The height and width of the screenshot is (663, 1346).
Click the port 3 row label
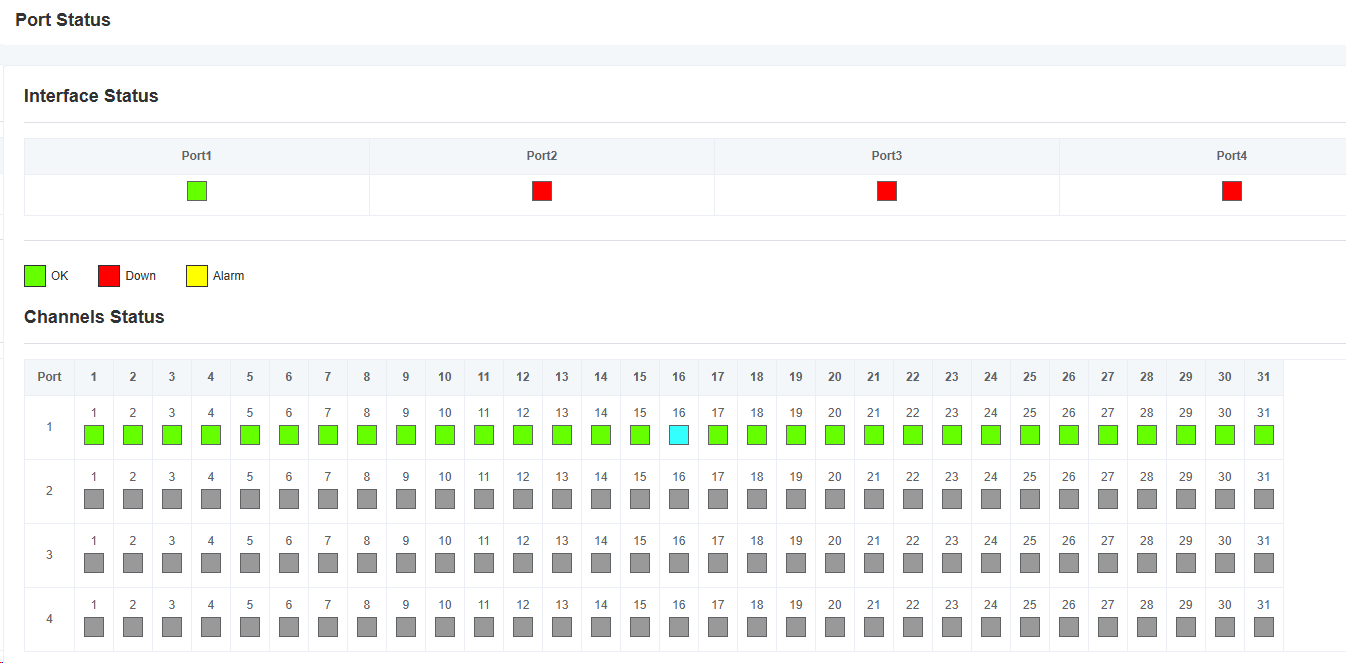point(49,555)
